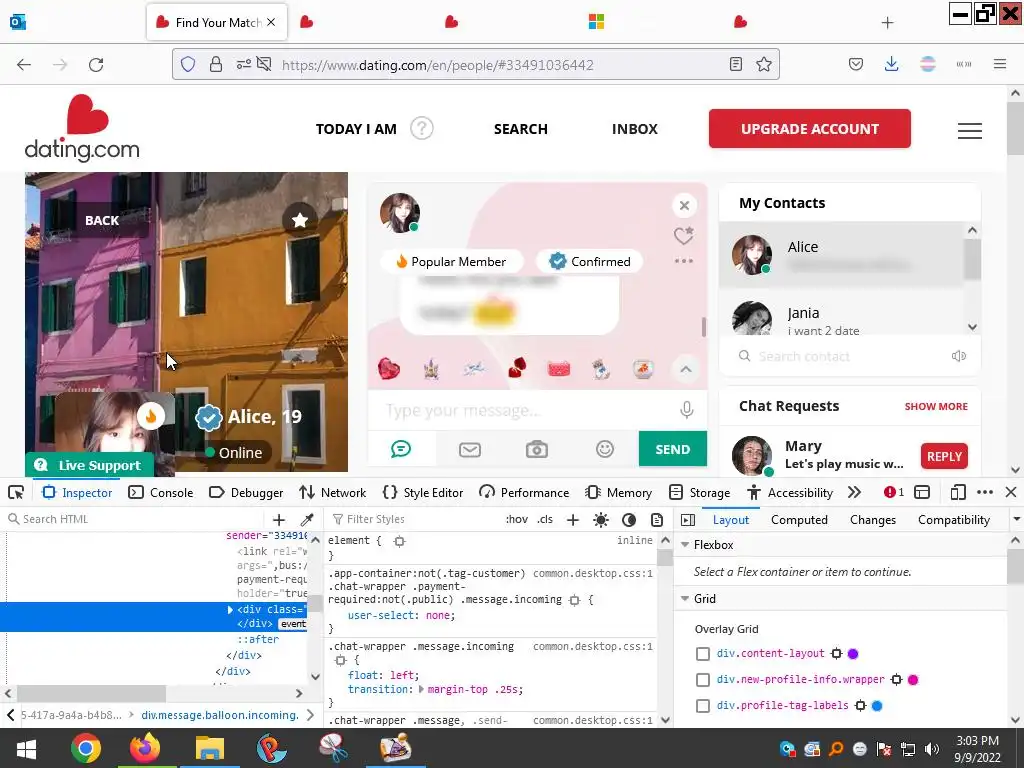Toggle dark color scheme simulation (half-moon icon)
Viewport: 1024px width, 768px height.
(629, 520)
